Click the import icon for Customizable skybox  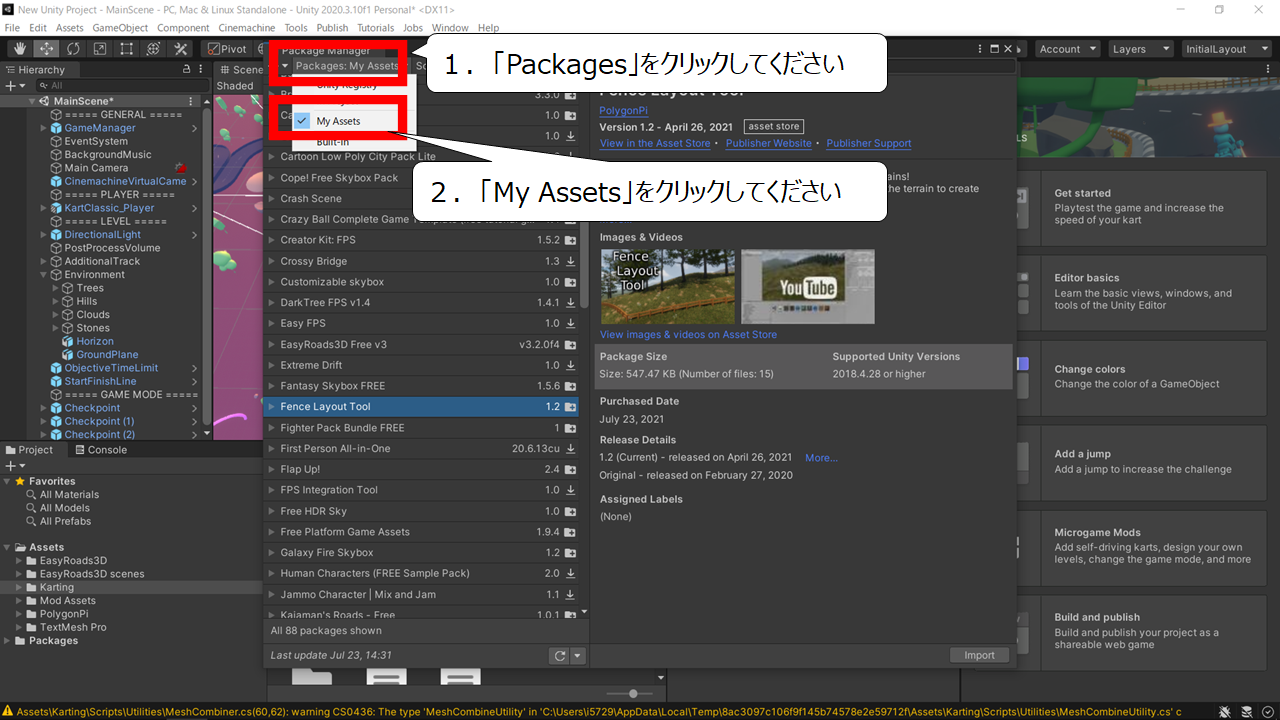click(x=570, y=282)
